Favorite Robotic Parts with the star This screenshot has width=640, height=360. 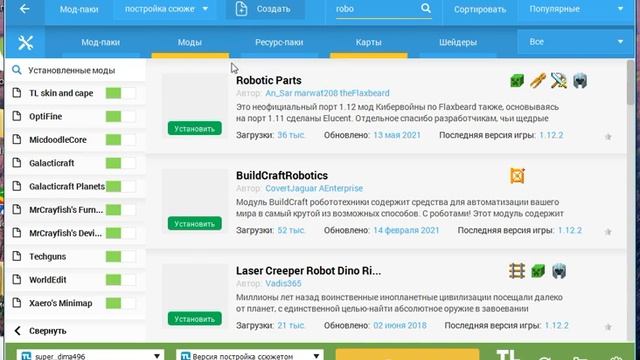click(608, 137)
